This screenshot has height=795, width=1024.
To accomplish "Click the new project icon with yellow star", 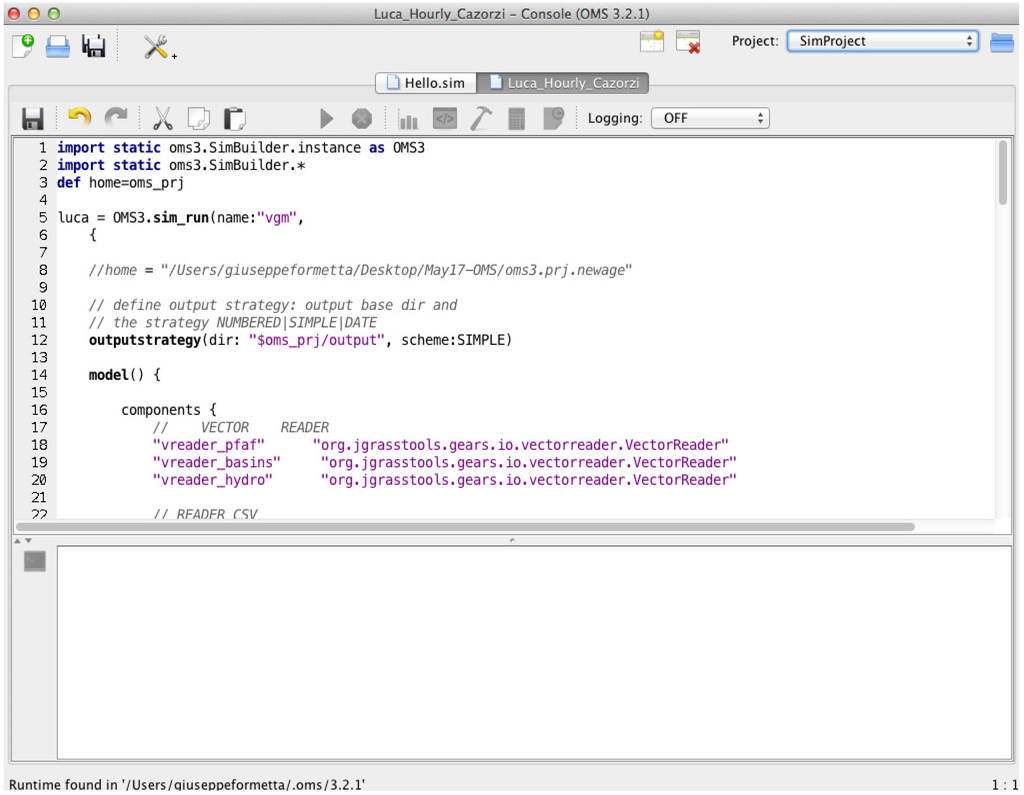I will (x=652, y=41).
